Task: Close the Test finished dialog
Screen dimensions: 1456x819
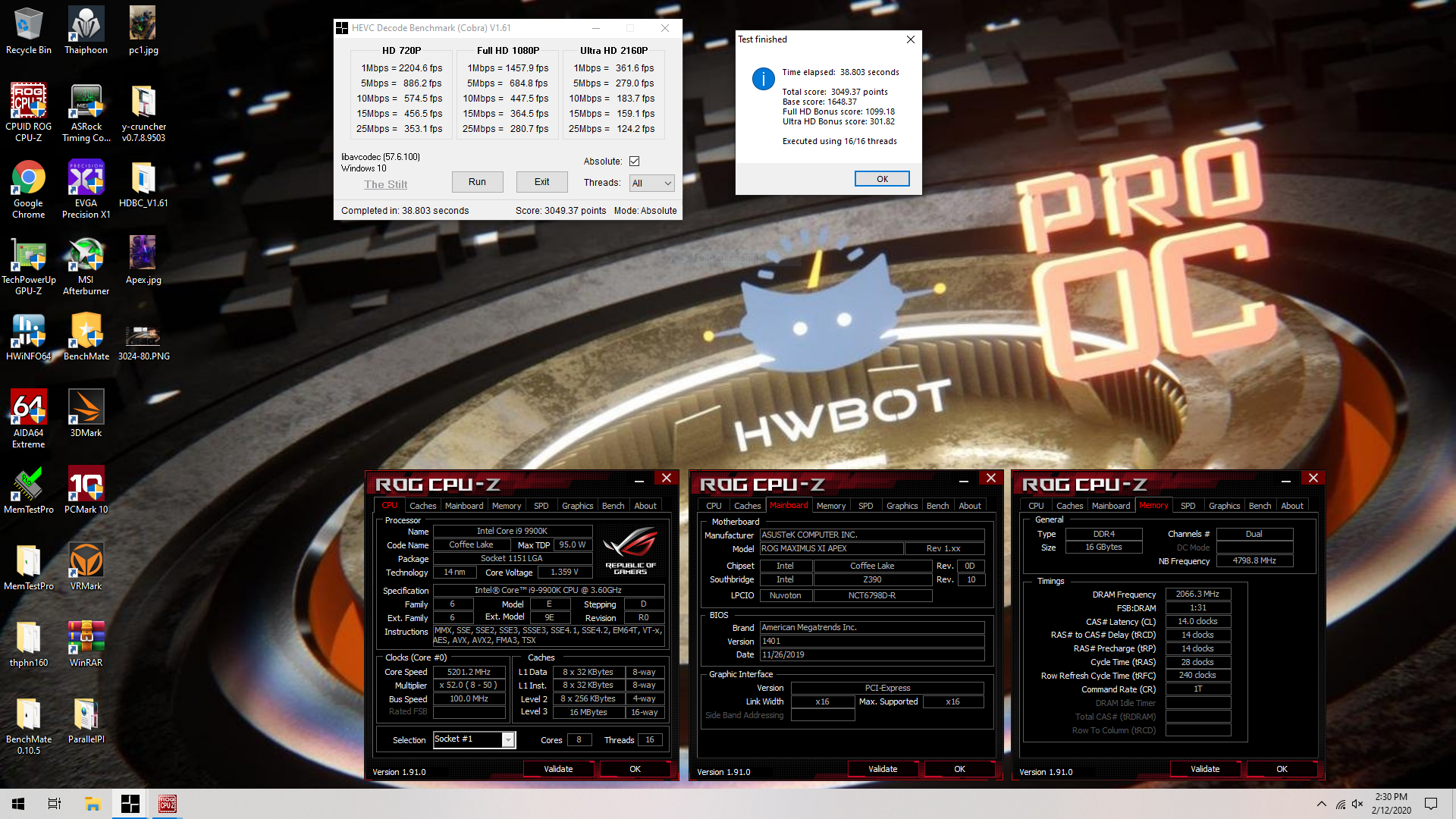Action: point(910,39)
